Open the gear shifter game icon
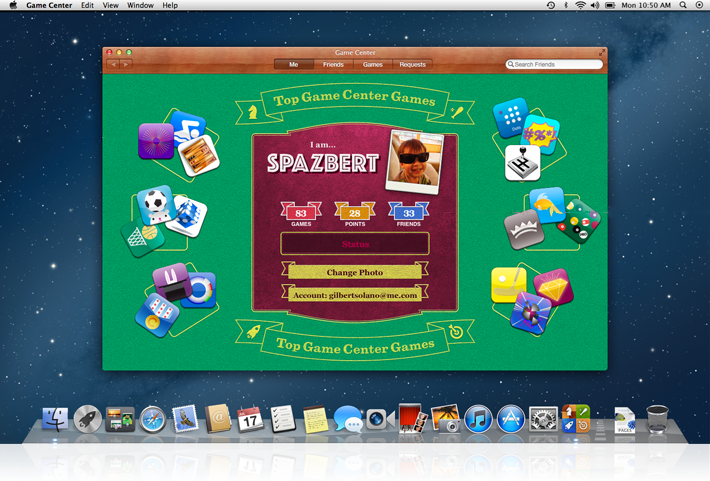The image size is (710, 481). 523,163
